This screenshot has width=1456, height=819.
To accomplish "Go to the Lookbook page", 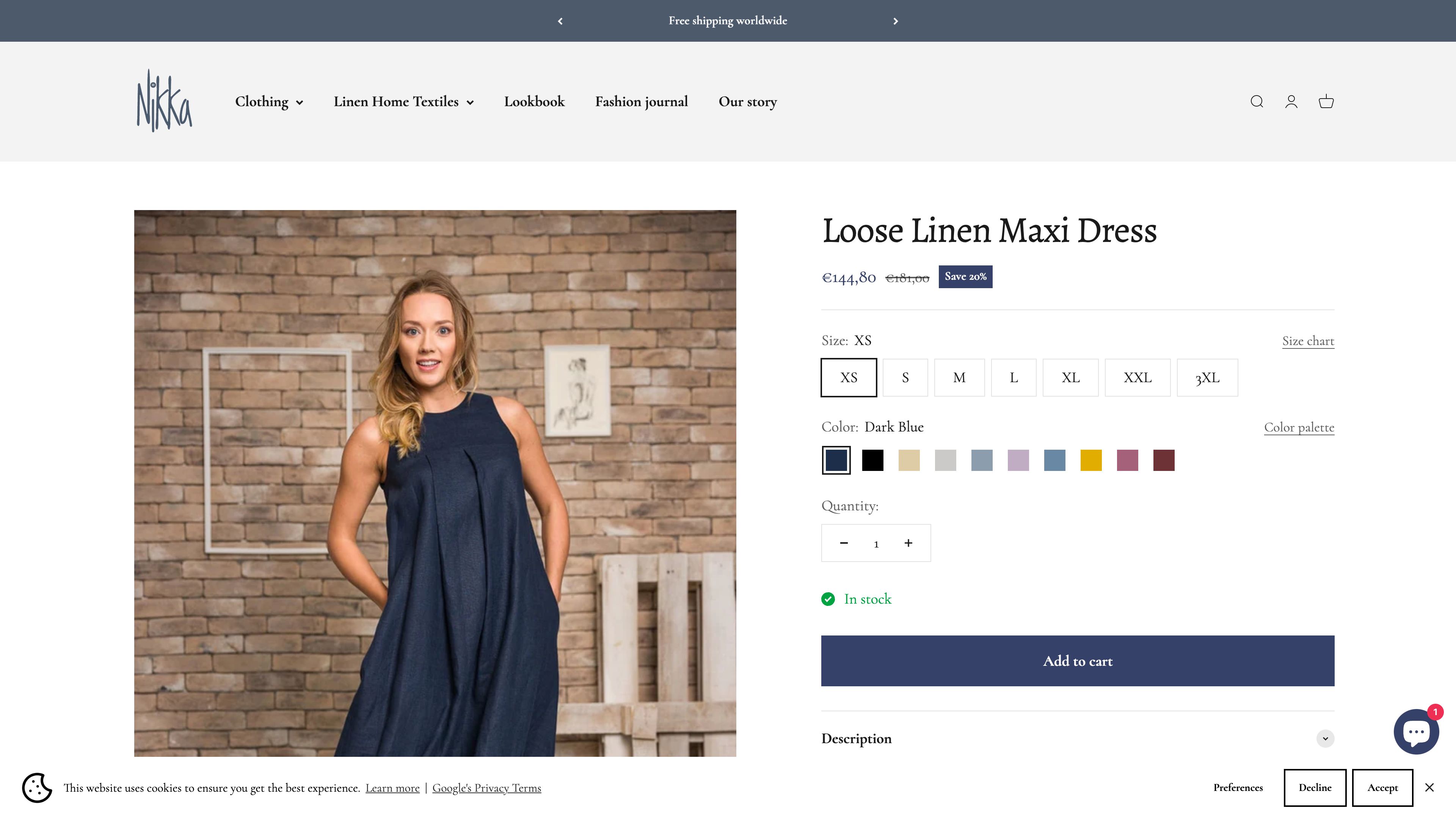I will coord(534,102).
